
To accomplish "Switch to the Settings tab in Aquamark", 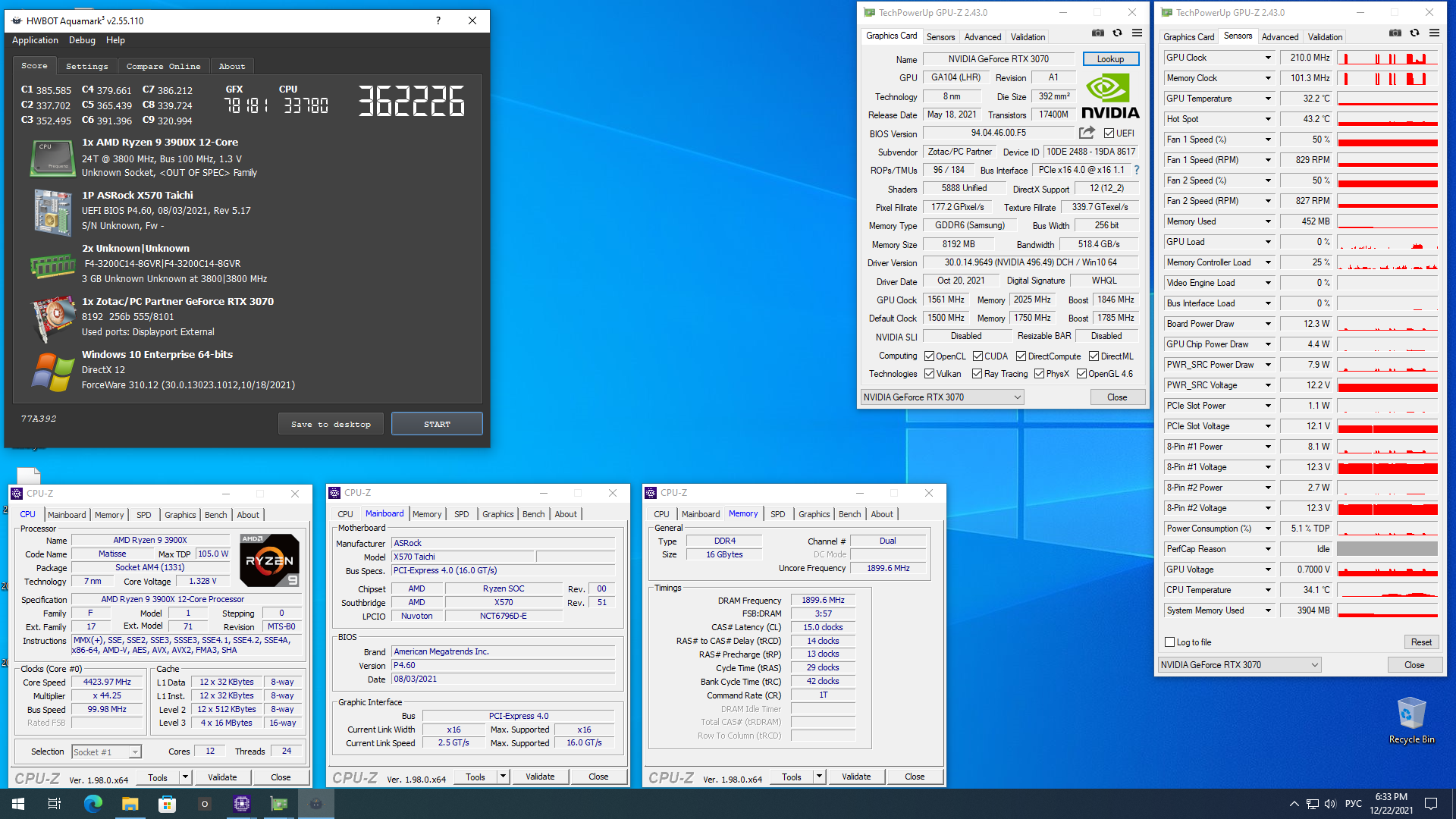I will 86,67.
